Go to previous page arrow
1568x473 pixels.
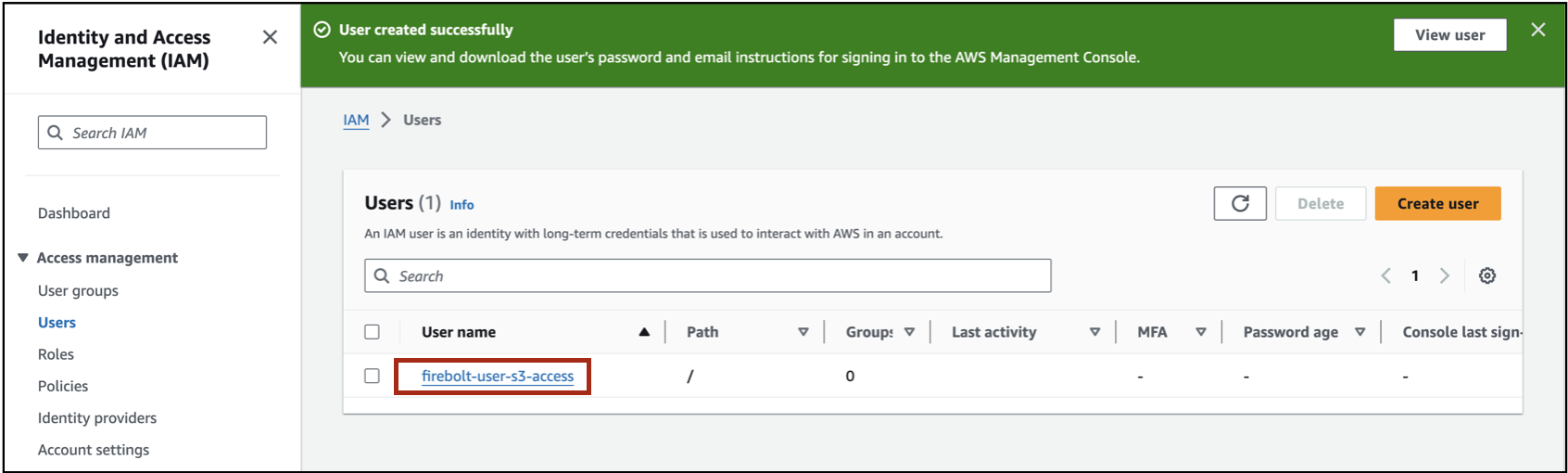point(1386,275)
